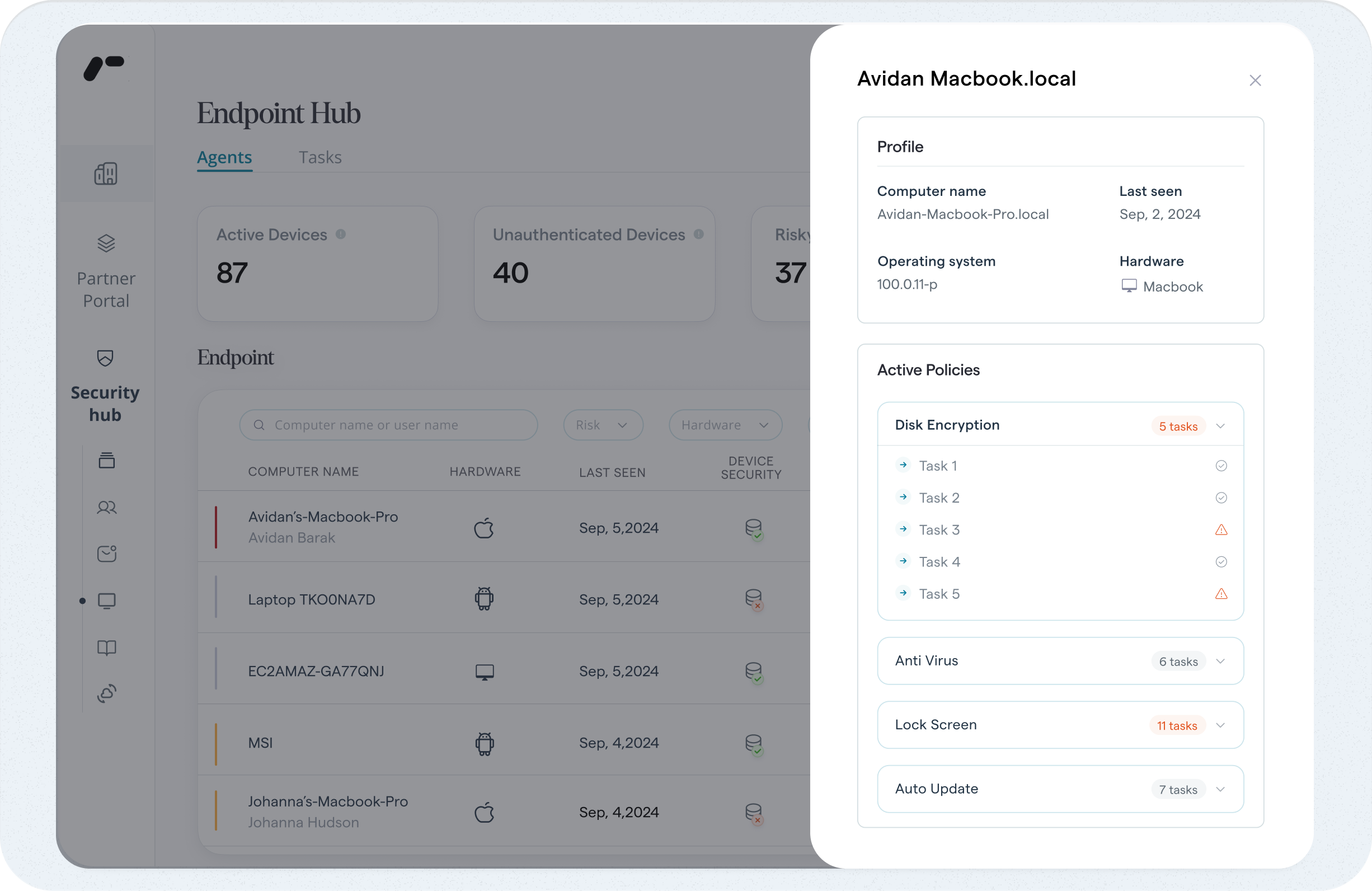The image size is (1372, 891).
Task: Collapse the Disk Encryption policy section
Action: pos(1220,426)
